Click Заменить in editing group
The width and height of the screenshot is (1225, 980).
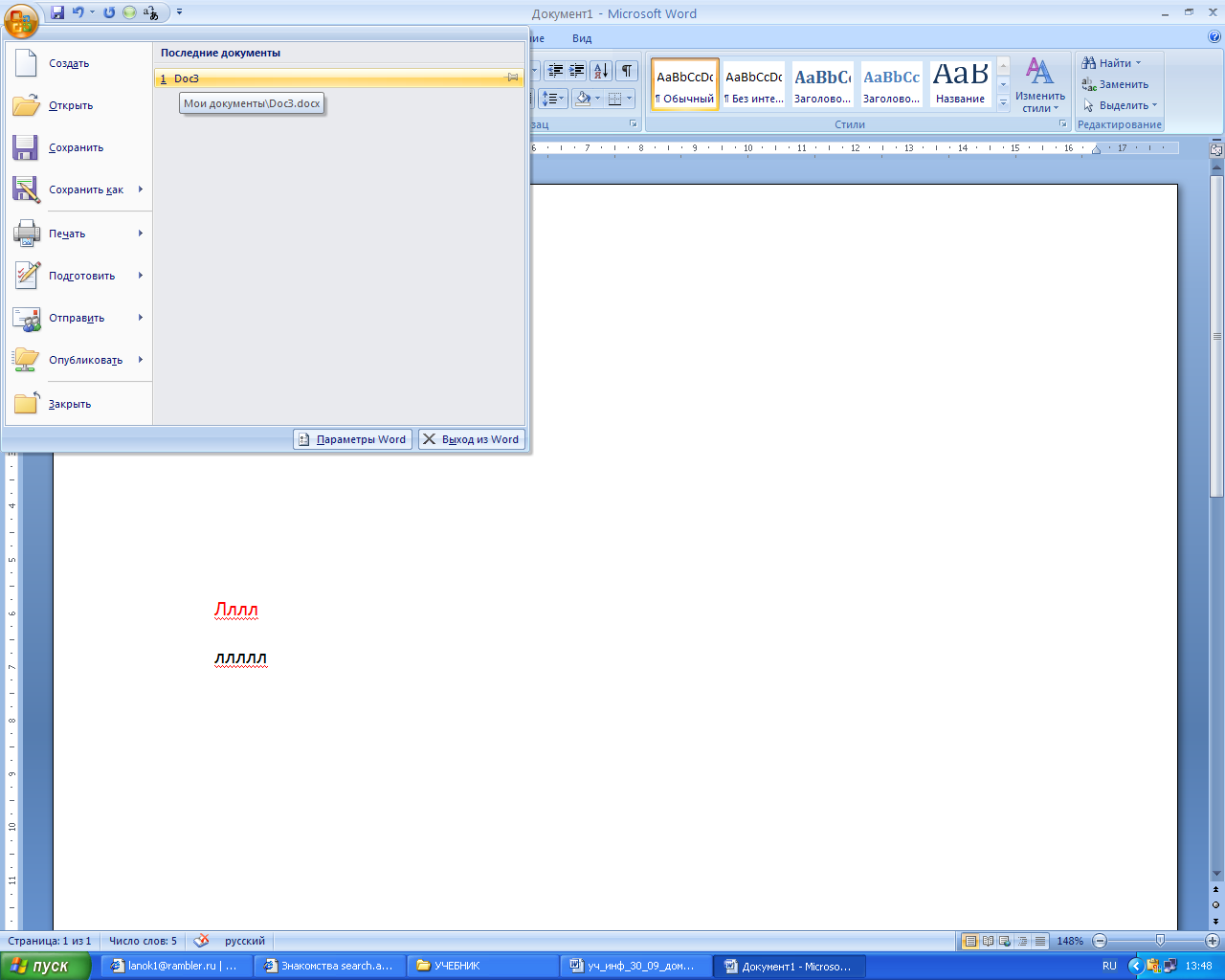click(1115, 84)
